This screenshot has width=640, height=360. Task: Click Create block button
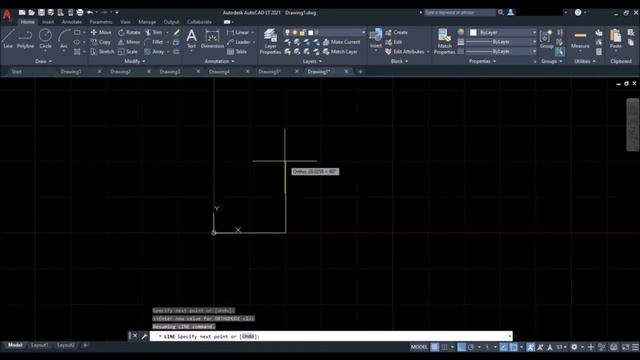(x=397, y=32)
